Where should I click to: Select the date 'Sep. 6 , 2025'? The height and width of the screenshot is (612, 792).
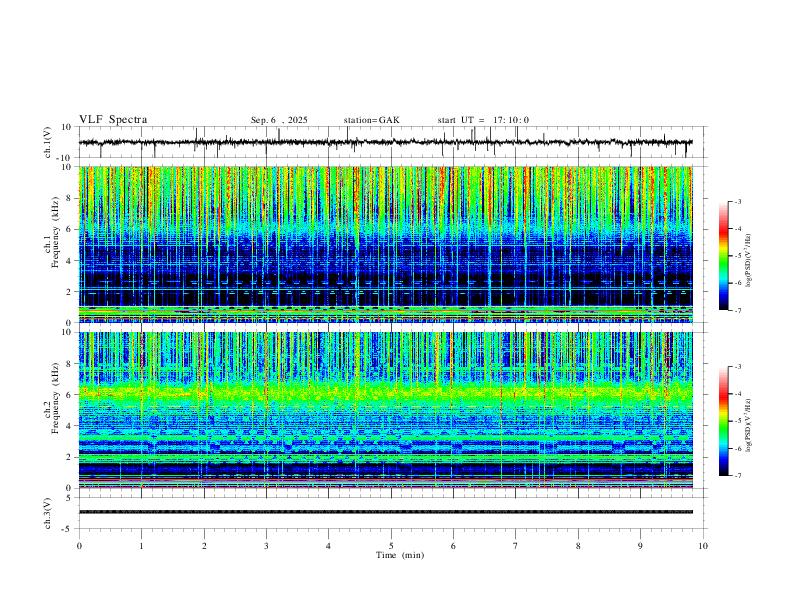pos(279,120)
